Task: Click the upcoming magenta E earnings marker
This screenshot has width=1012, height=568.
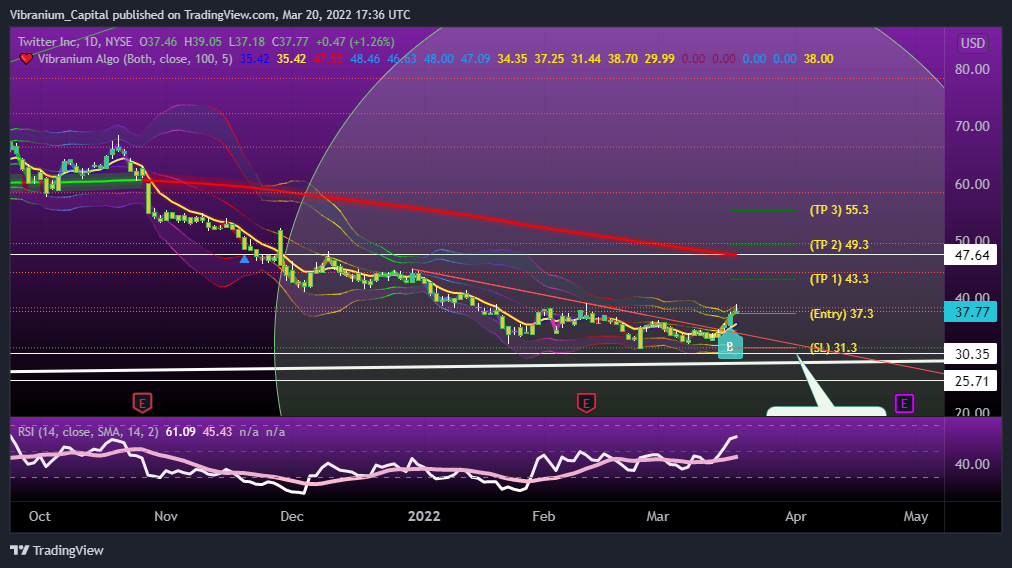Action: pyautogui.click(x=904, y=404)
